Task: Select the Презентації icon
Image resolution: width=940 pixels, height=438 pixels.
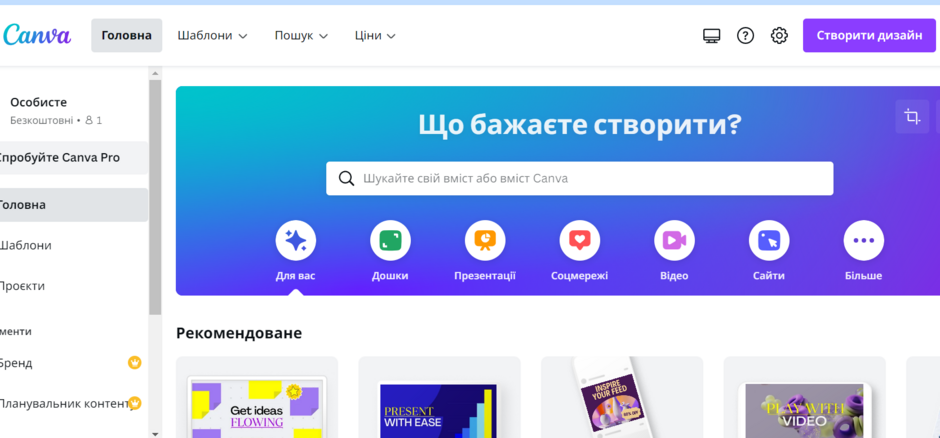Action: (x=485, y=241)
